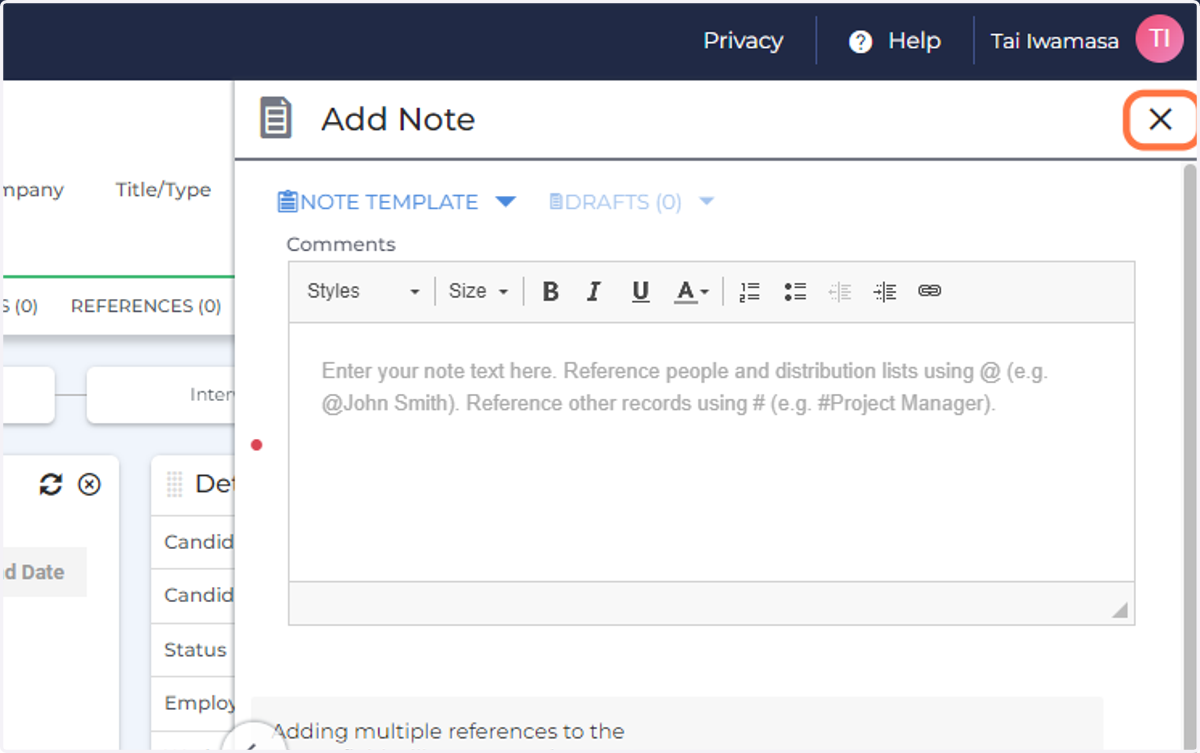This screenshot has width=1200, height=753.
Task: Click the TI profile avatar
Action: tap(1159, 40)
